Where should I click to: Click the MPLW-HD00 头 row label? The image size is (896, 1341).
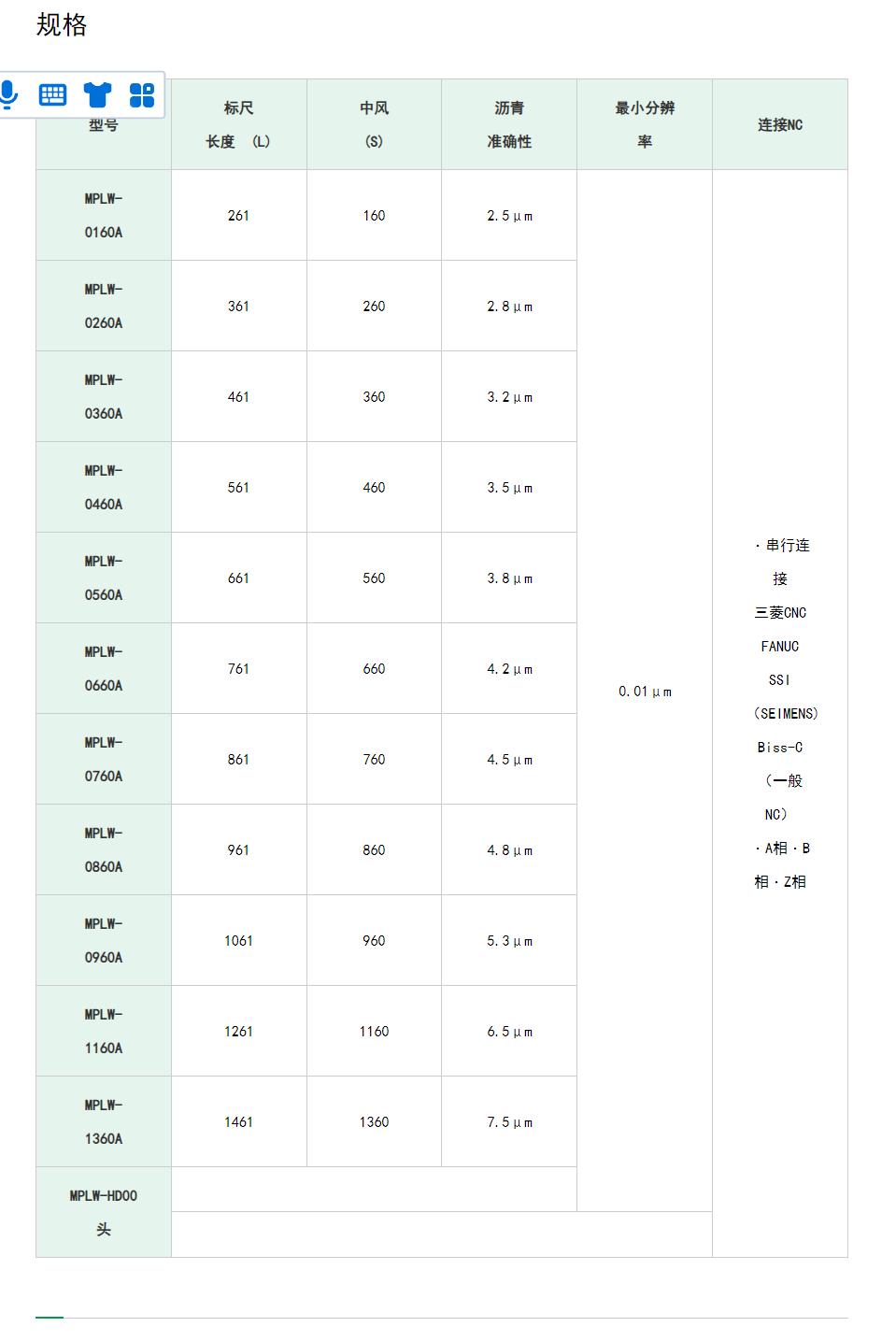click(104, 1212)
